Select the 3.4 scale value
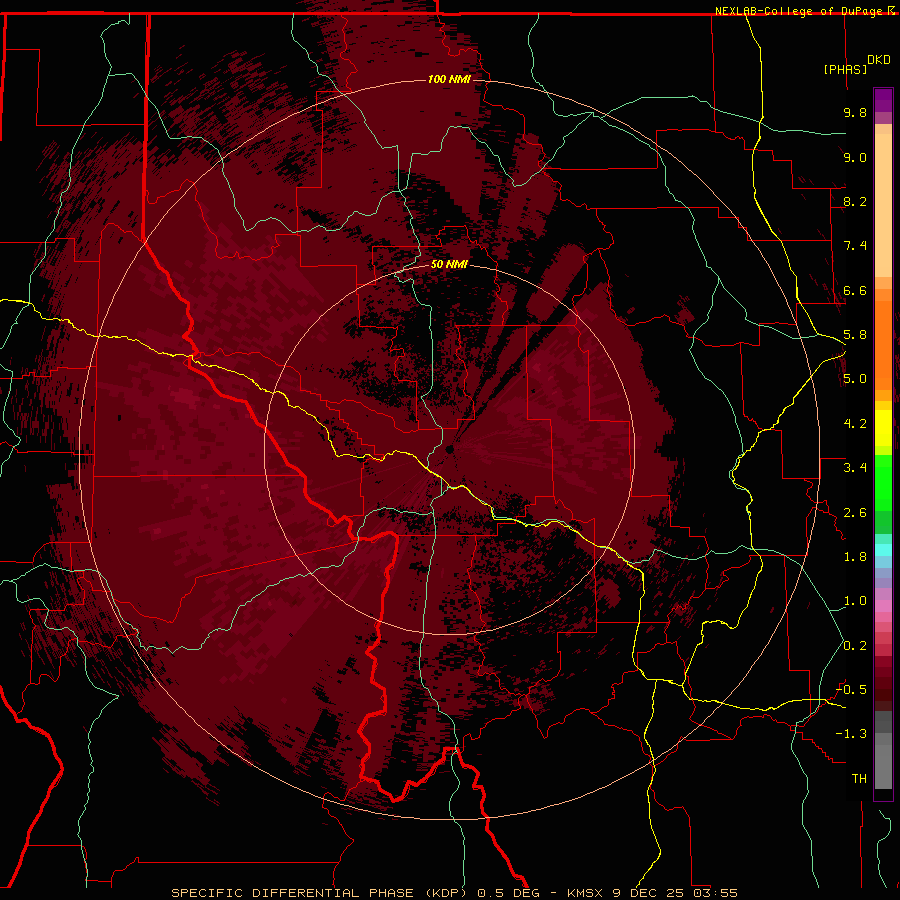The height and width of the screenshot is (900, 900). tap(855, 468)
